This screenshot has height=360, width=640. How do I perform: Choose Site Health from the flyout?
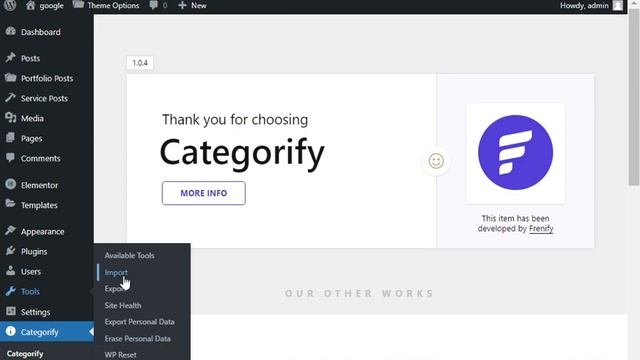point(123,305)
